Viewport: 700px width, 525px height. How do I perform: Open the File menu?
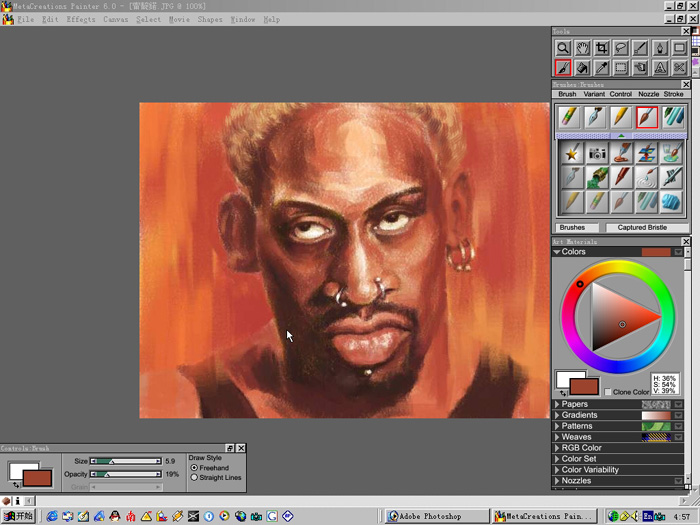coord(25,20)
